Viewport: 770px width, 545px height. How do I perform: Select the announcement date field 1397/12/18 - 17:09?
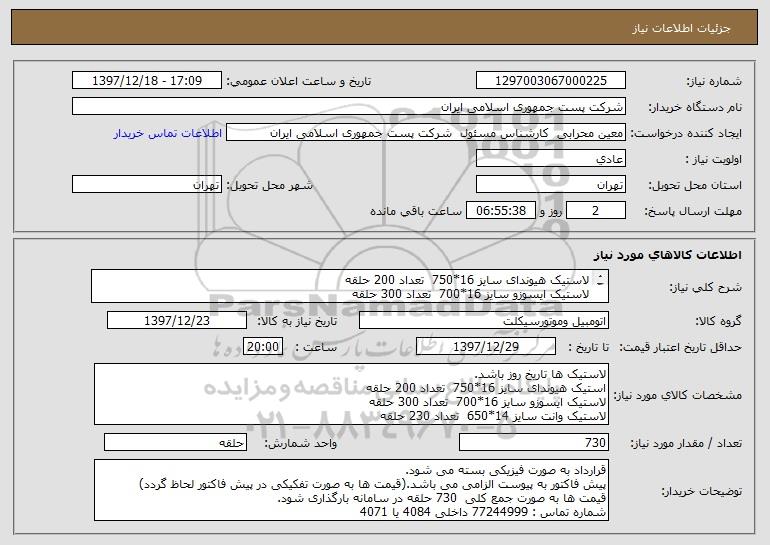click(147, 81)
